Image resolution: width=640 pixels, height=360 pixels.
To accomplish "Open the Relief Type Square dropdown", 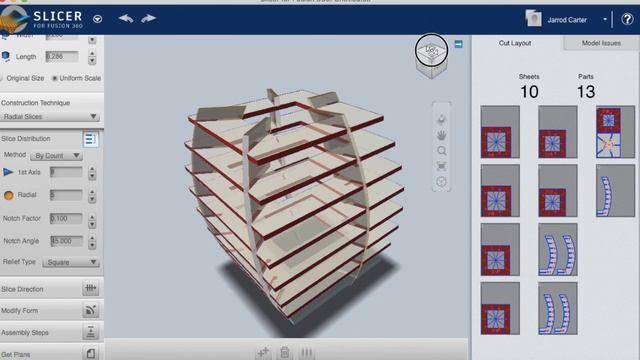I will [x=71, y=262].
